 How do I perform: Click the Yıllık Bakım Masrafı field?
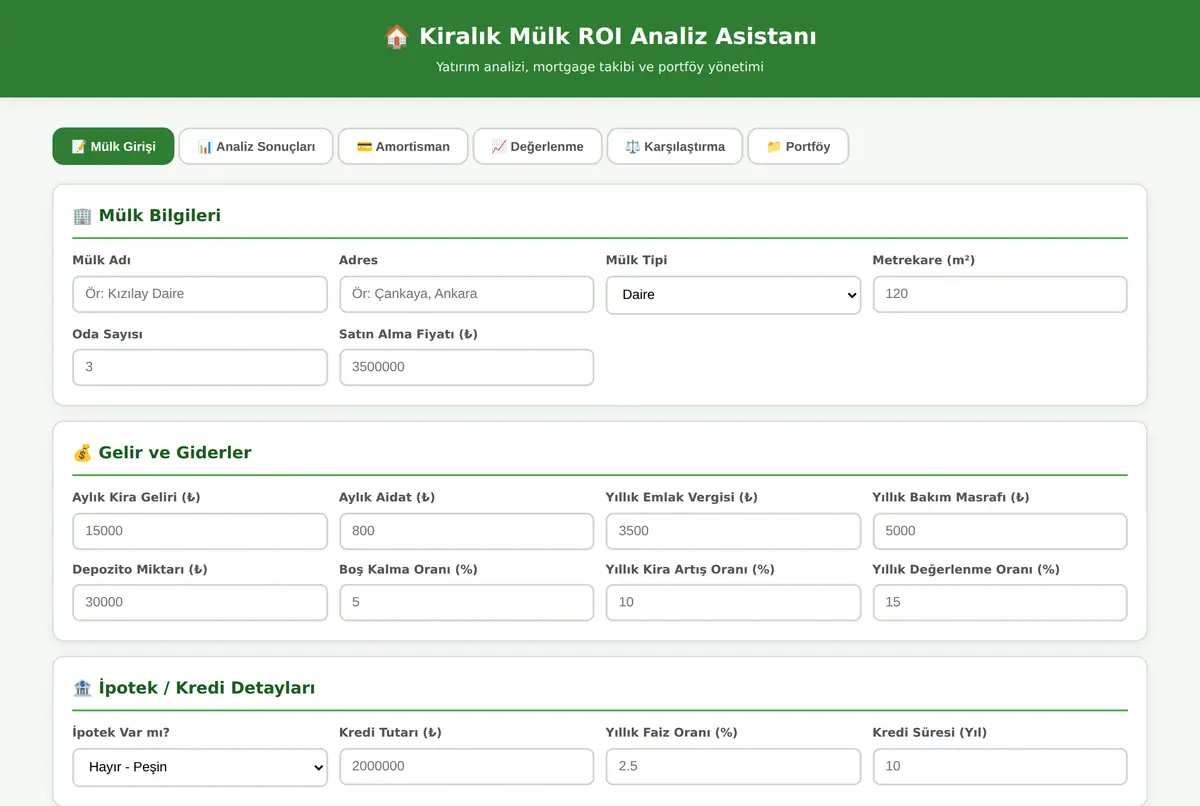1000,531
